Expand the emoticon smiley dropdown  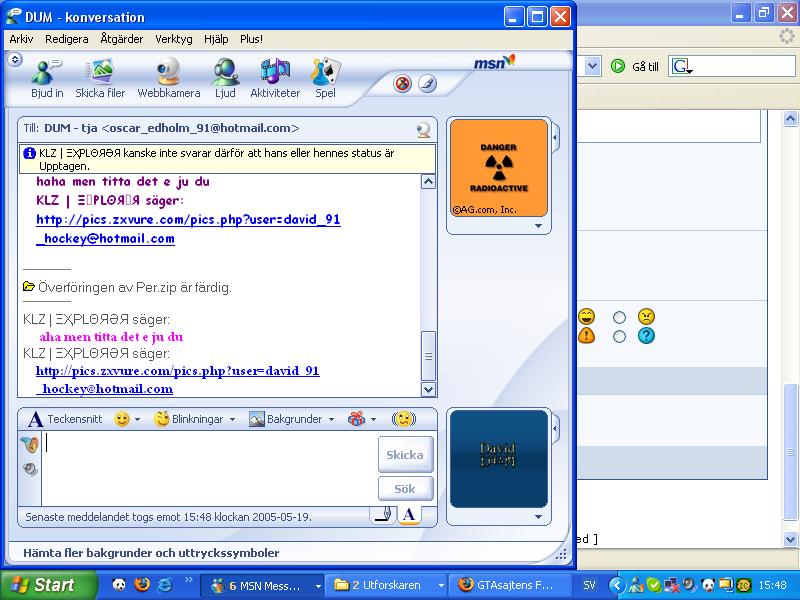[137, 419]
